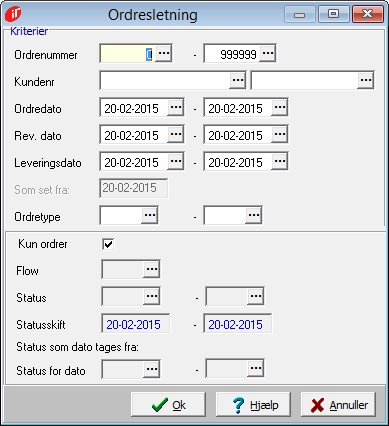Open lookup for Ordretype from field
The height and width of the screenshot is (426, 389).
pos(150,215)
